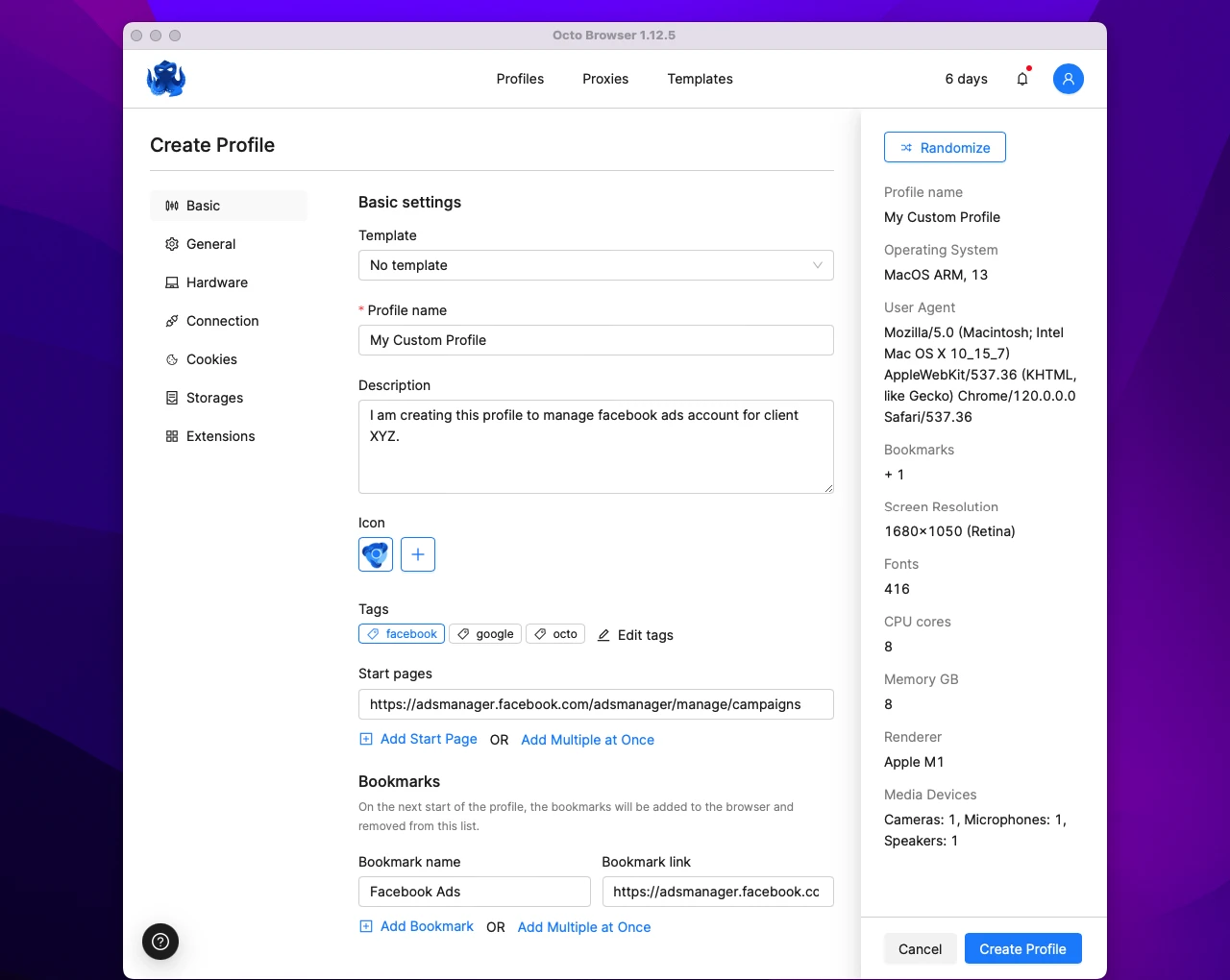Viewport: 1230px width, 980px height.
Task: Click the Octo Browser octopus logo
Action: (165, 79)
